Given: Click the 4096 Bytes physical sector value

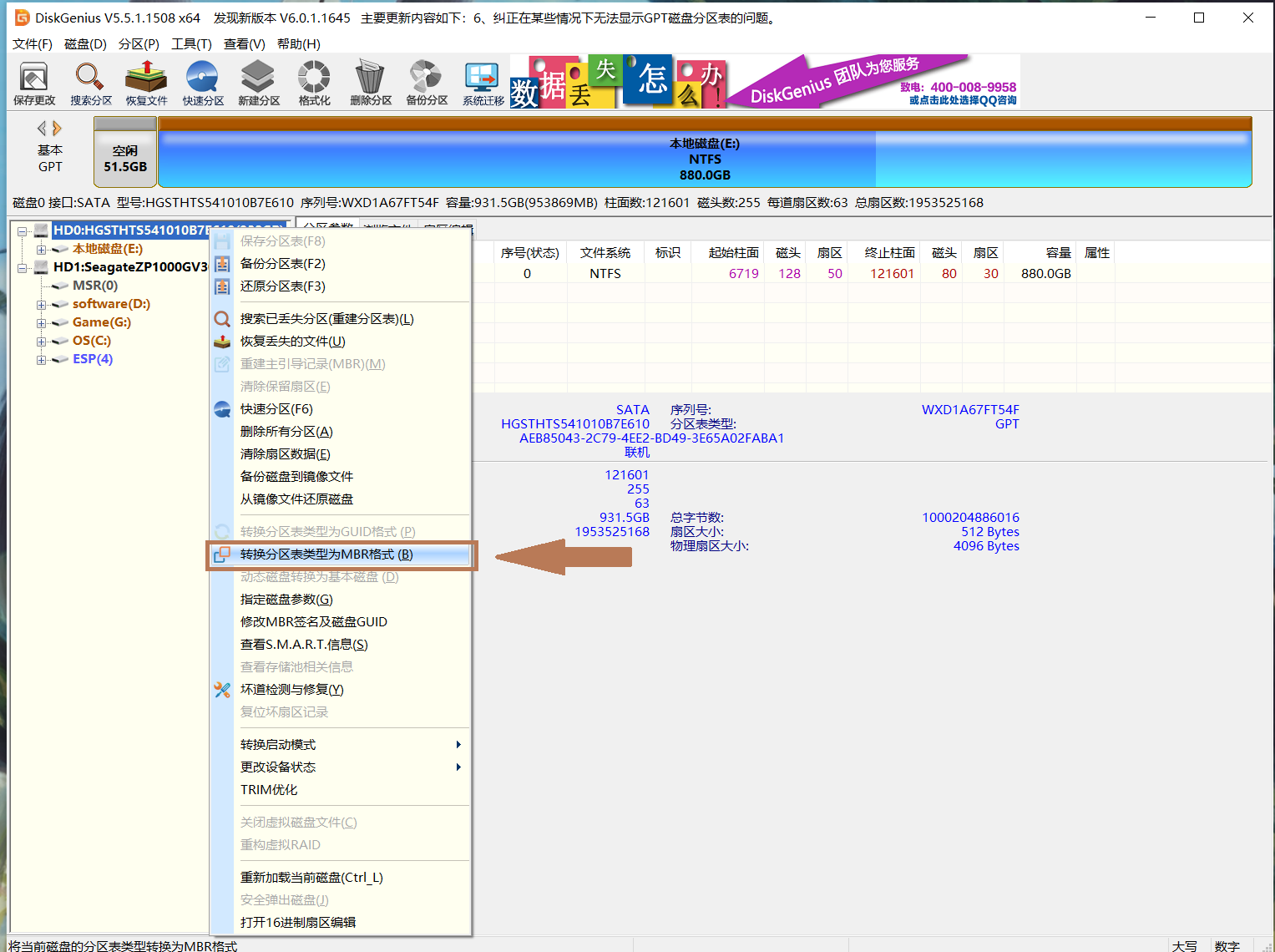Looking at the screenshot, I should (x=986, y=546).
